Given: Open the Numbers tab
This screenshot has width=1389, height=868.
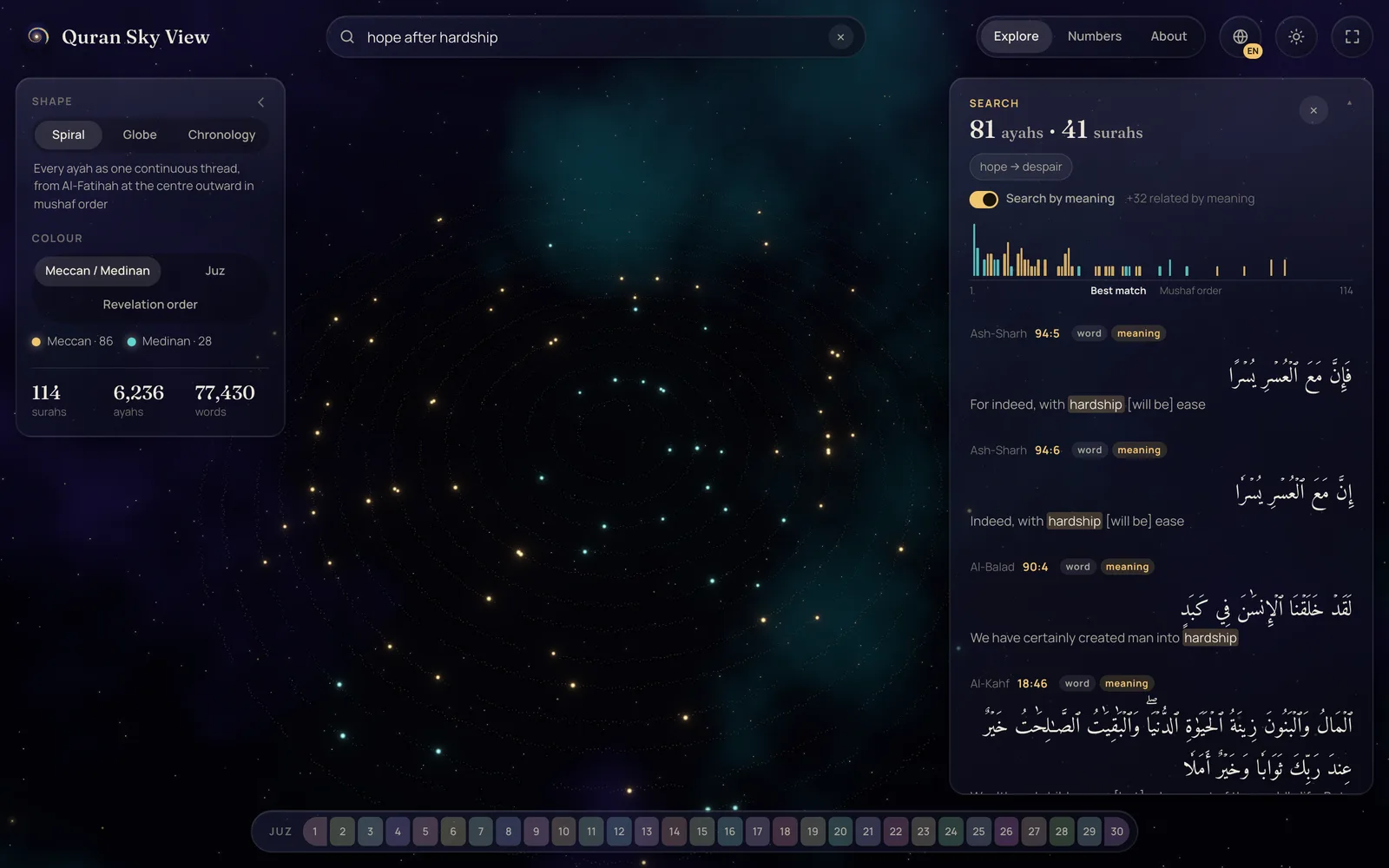Looking at the screenshot, I should (x=1094, y=36).
